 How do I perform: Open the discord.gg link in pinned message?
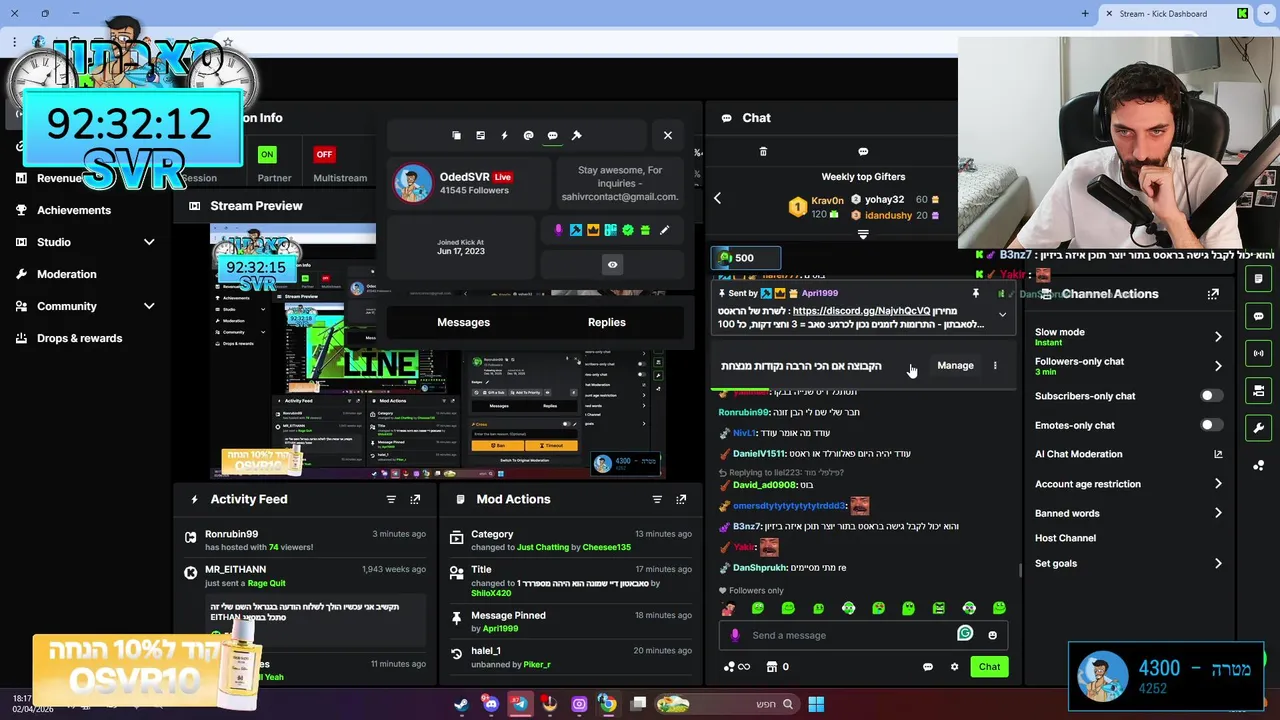861,311
